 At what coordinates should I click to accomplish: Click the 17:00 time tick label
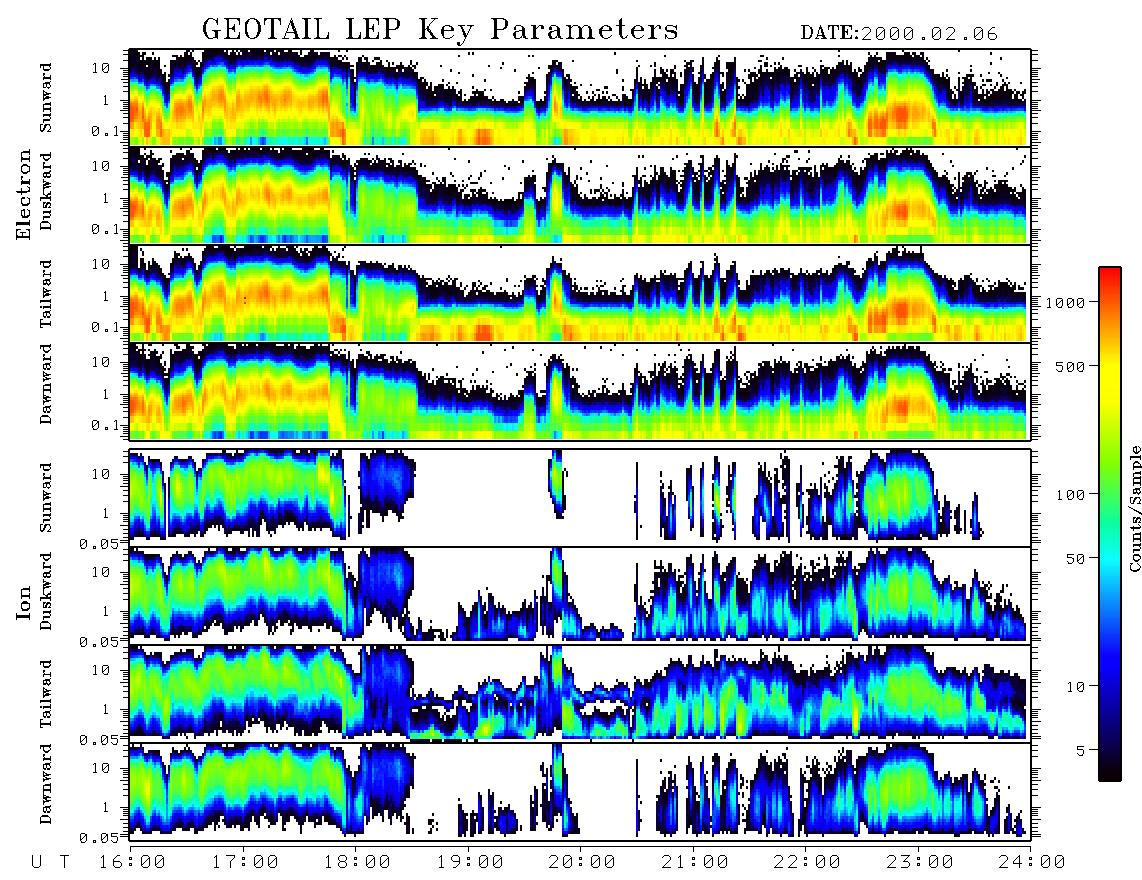[x=243, y=862]
